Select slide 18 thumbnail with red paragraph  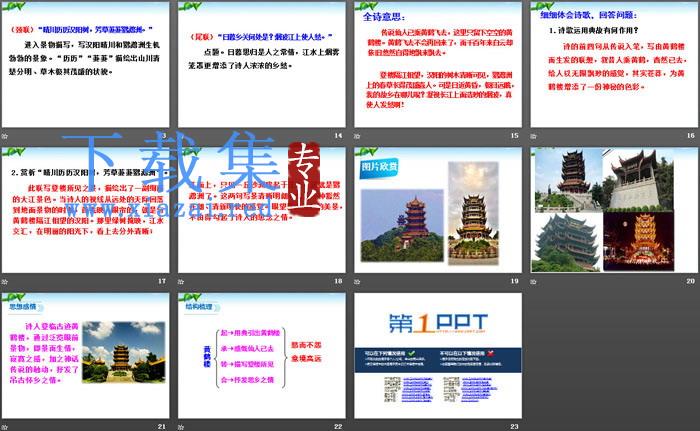[262, 210]
